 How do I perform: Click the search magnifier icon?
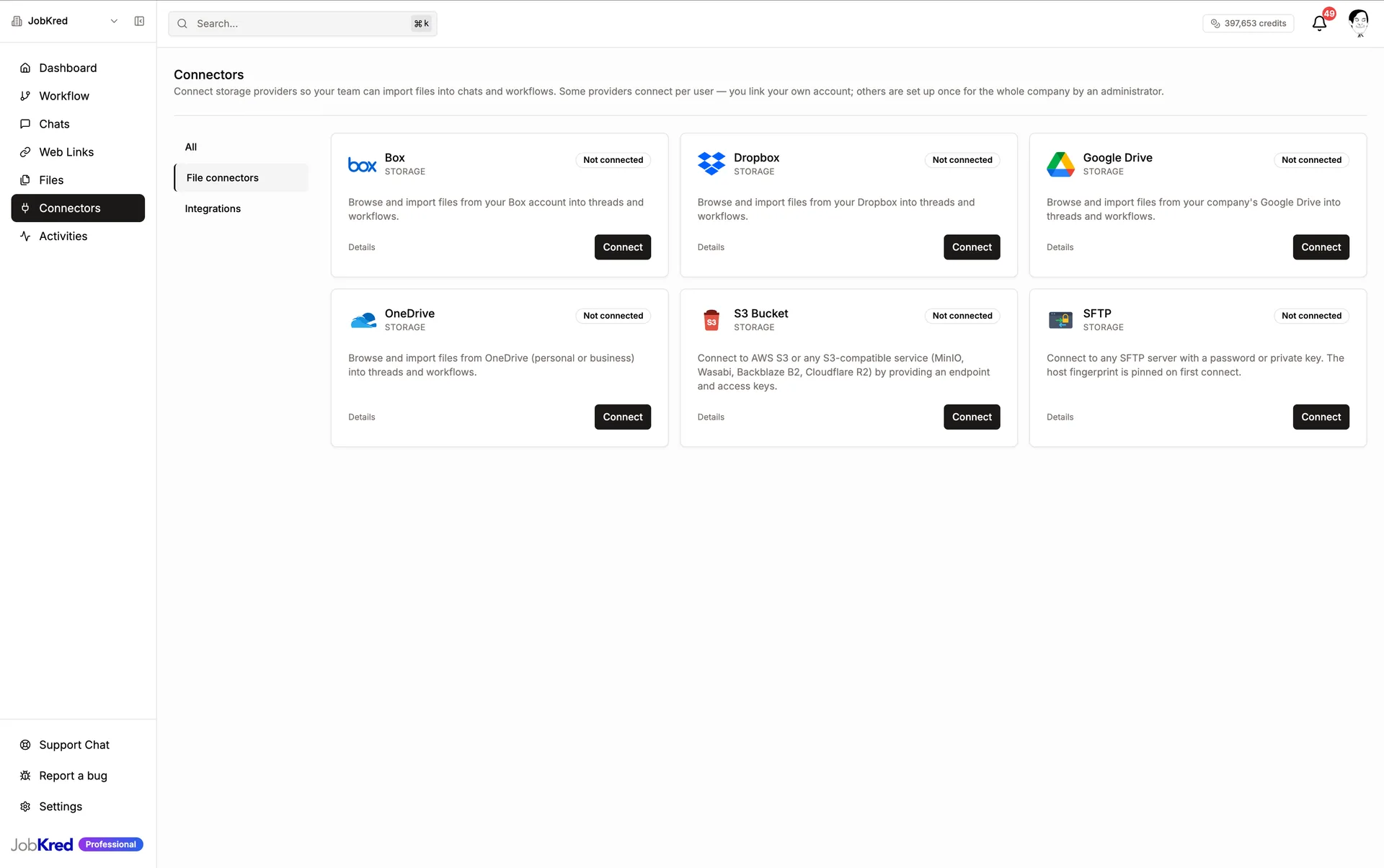pyautogui.click(x=182, y=24)
